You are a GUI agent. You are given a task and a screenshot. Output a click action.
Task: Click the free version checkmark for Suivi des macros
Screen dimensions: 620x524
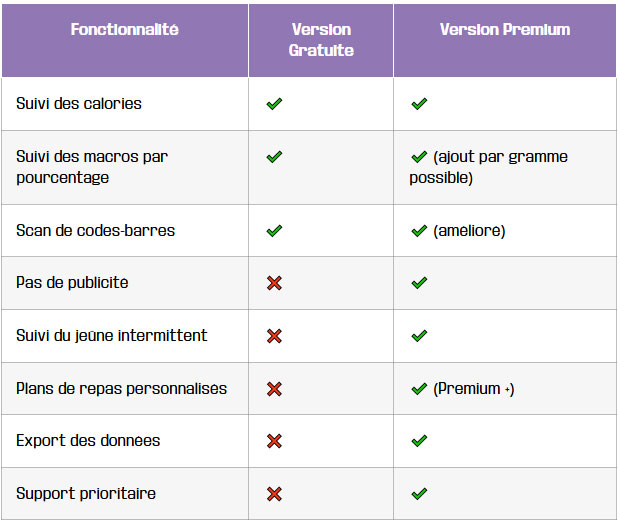tap(274, 157)
